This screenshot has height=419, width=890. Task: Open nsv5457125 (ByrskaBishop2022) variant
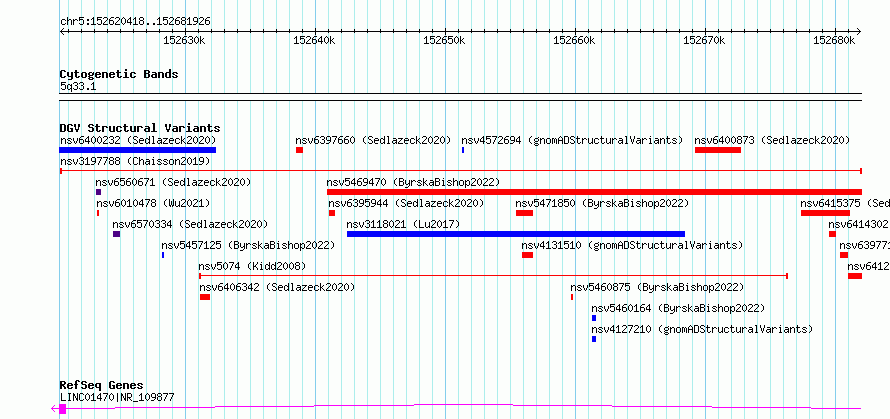pos(248,245)
